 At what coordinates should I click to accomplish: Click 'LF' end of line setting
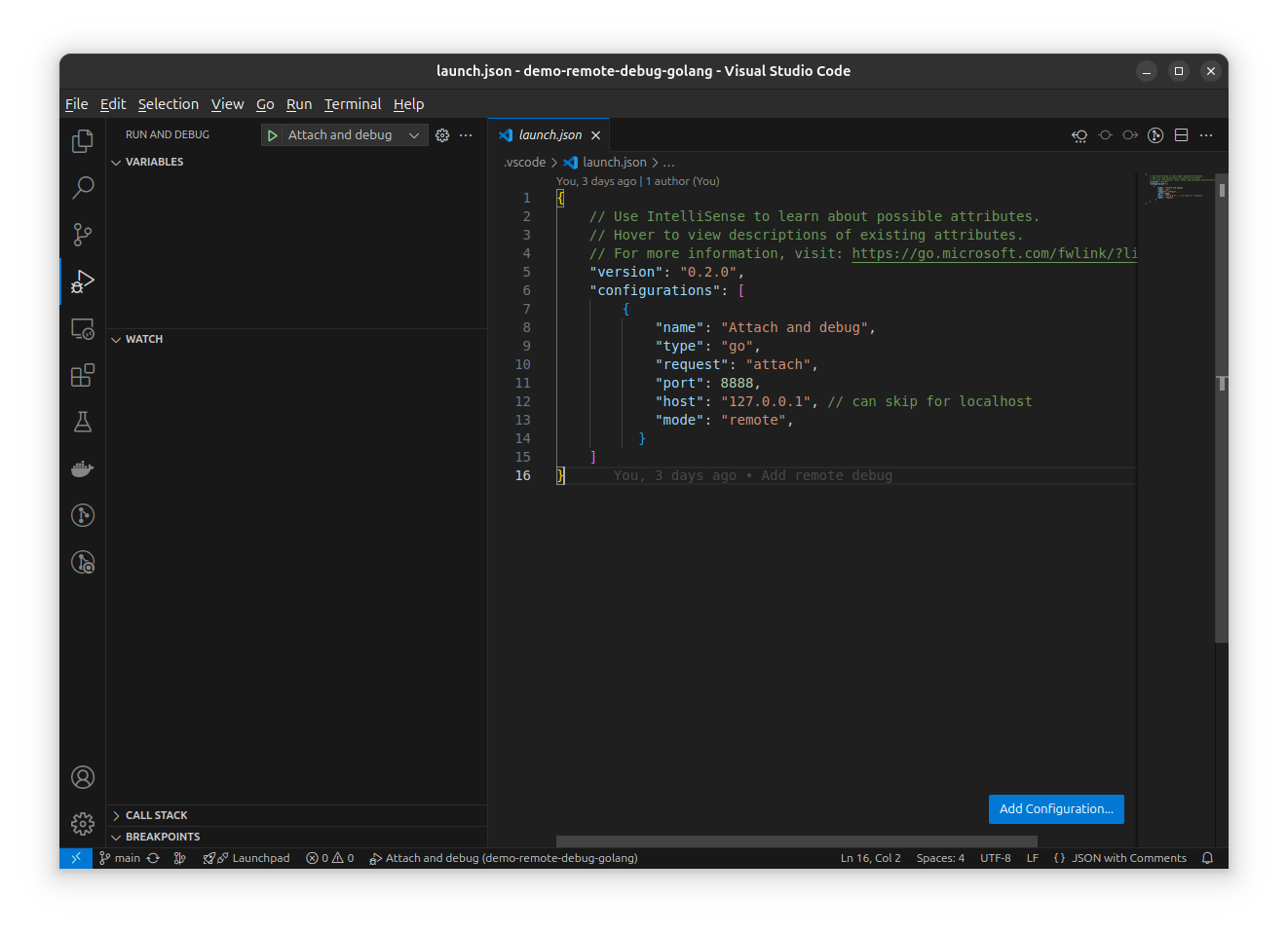click(x=1032, y=858)
